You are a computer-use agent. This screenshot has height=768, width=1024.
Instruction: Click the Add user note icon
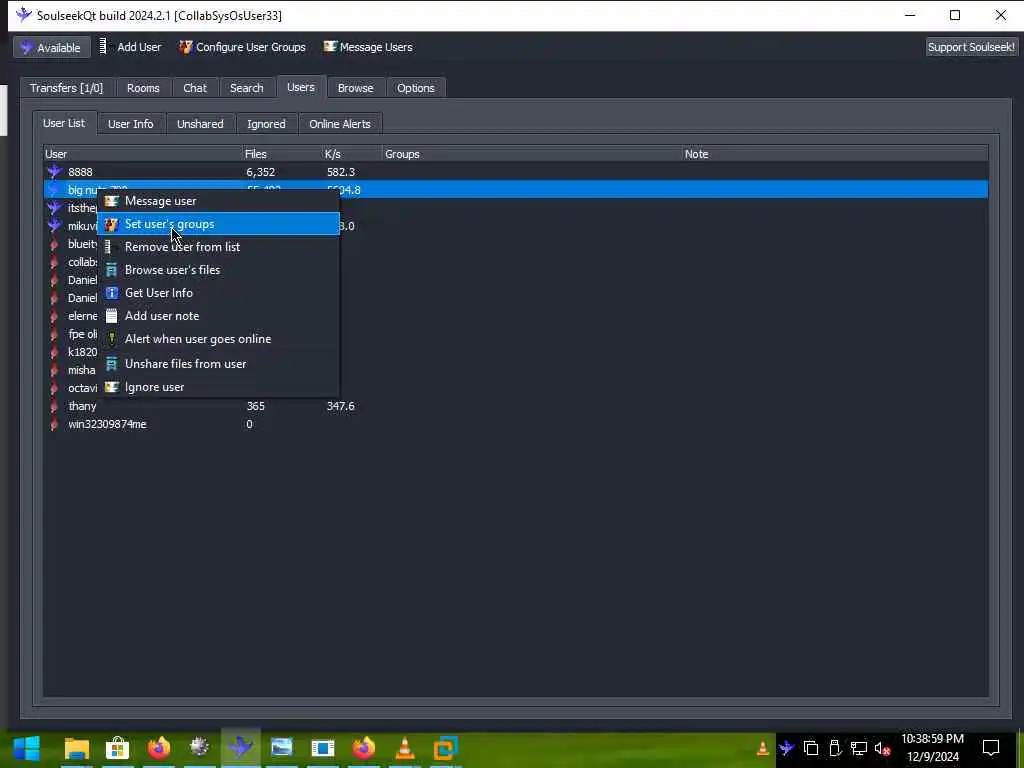coord(112,316)
